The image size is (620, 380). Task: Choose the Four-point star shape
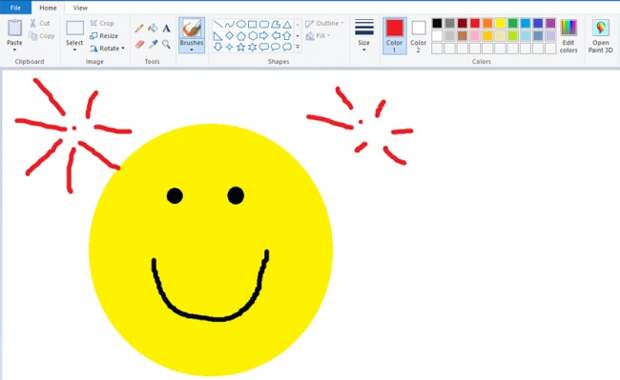[229, 47]
